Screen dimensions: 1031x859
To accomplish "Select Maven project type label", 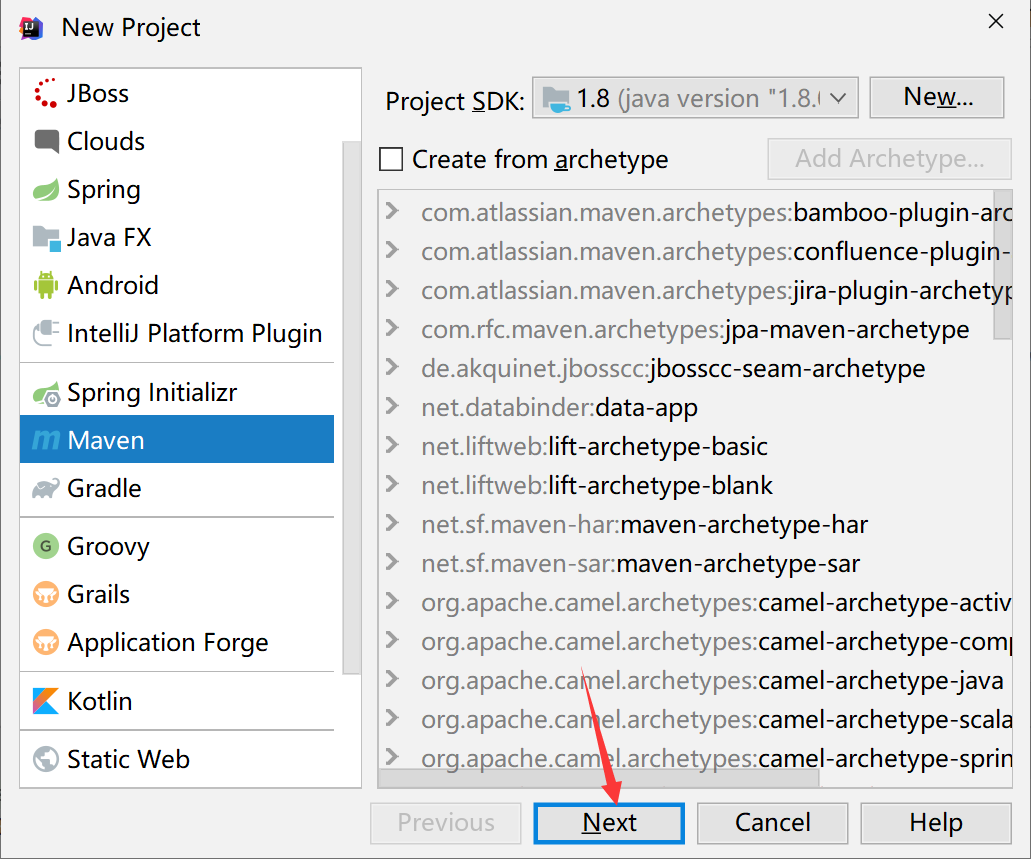I will [106, 440].
